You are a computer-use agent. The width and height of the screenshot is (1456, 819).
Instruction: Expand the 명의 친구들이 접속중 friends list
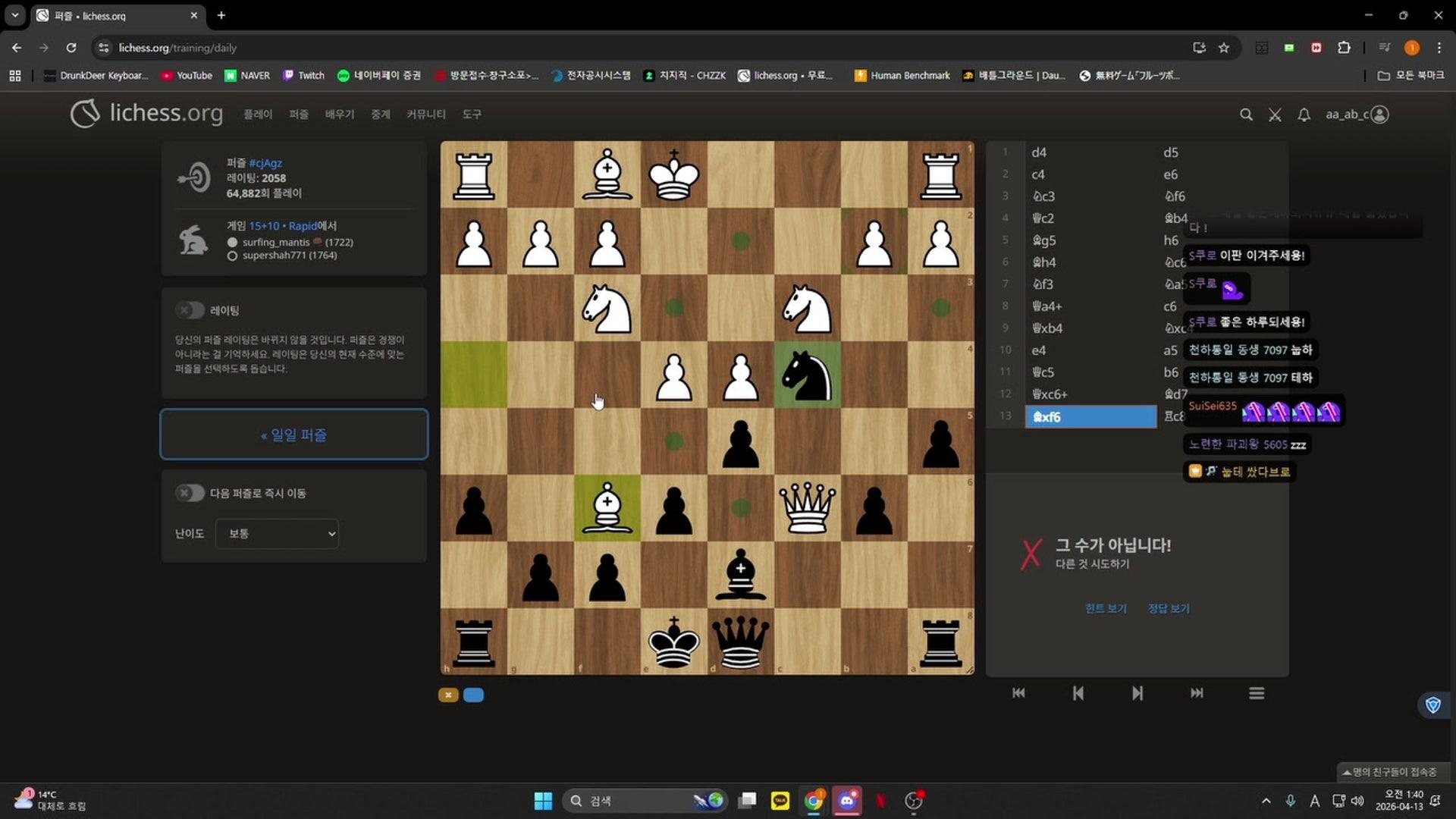[x=1393, y=772]
